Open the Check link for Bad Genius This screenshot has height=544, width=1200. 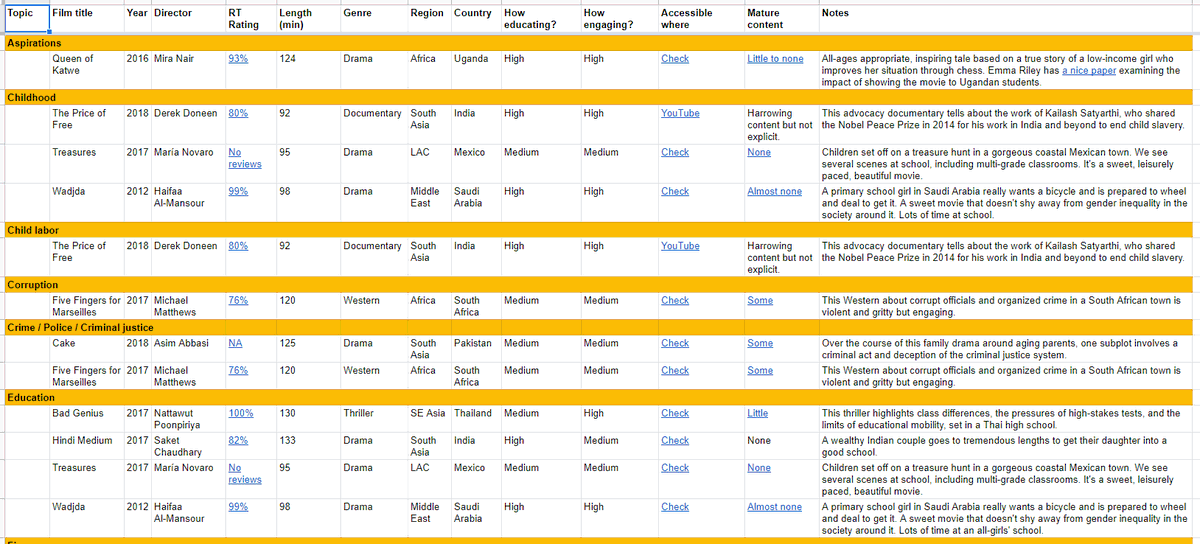675,413
